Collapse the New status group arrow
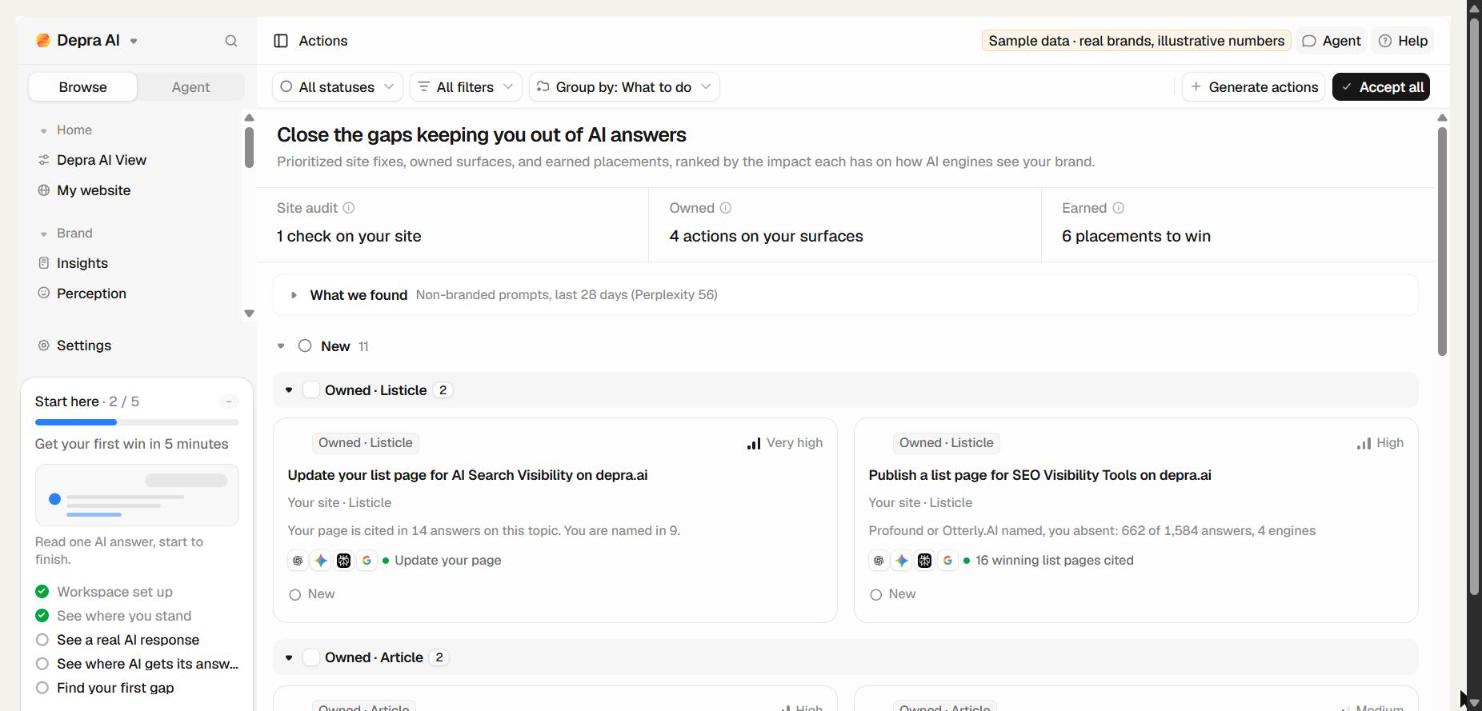The image size is (1482, 711). pos(282,347)
